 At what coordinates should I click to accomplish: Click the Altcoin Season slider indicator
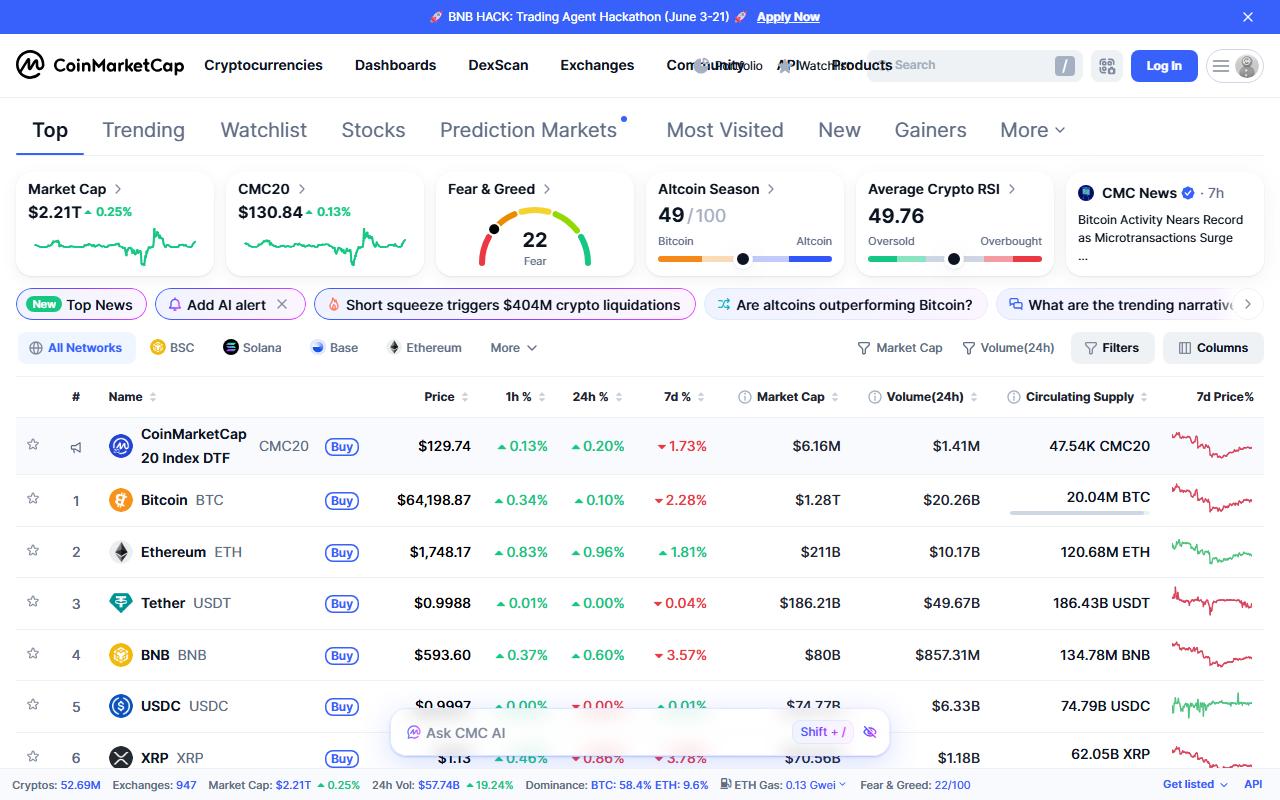coord(743,259)
